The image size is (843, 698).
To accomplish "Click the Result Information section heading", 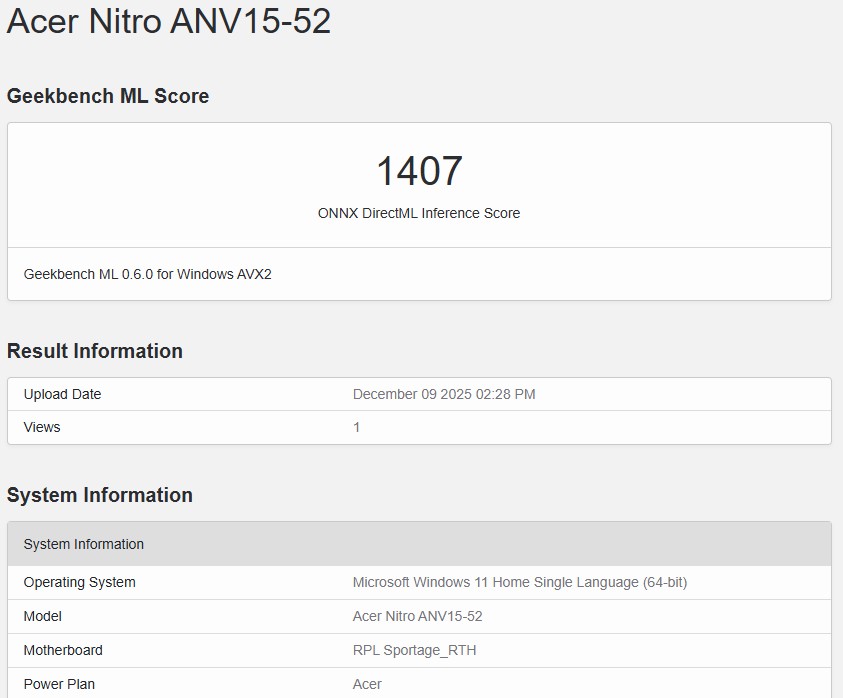I will (x=95, y=351).
